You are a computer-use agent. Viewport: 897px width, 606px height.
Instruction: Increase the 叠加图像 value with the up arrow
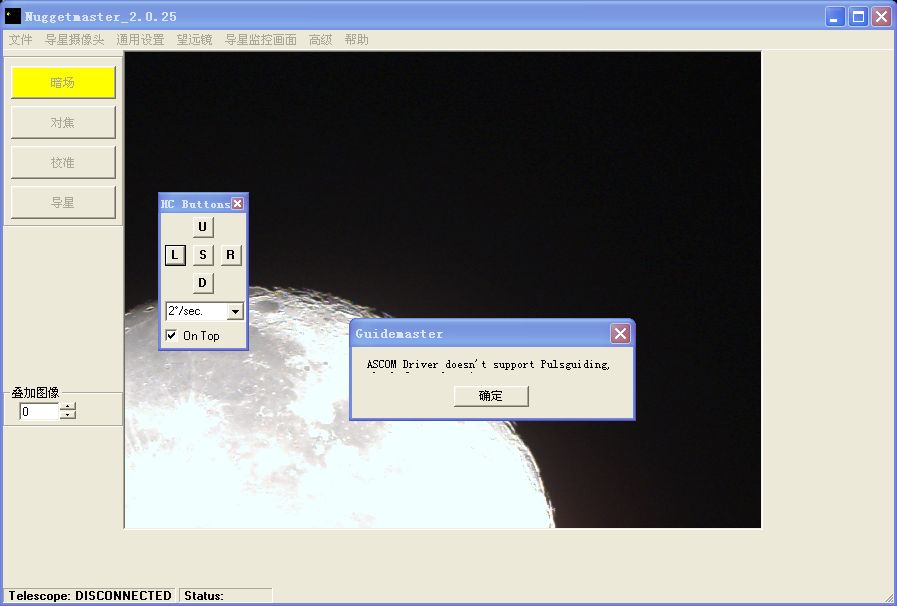pyautogui.click(x=68, y=407)
